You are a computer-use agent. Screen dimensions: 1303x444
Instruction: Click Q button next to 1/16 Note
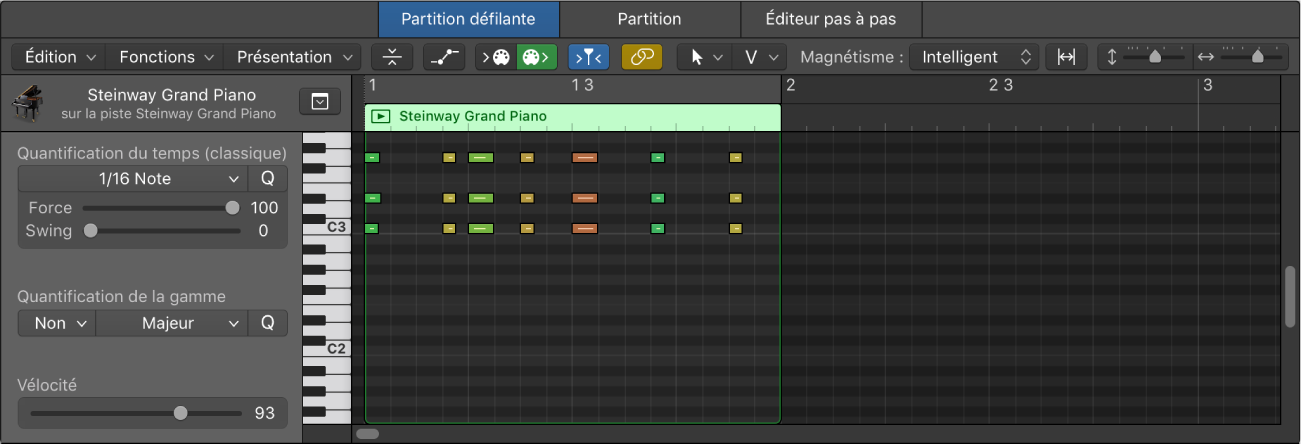tap(268, 179)
